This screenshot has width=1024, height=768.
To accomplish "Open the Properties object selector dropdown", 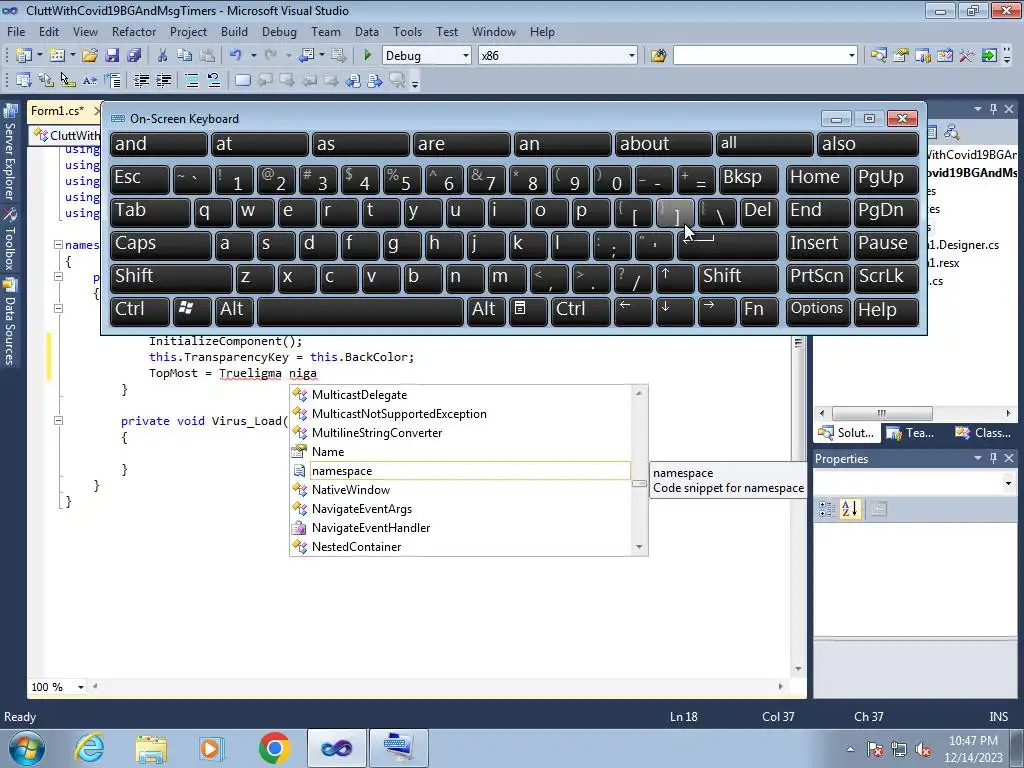I will [1008, 484].
